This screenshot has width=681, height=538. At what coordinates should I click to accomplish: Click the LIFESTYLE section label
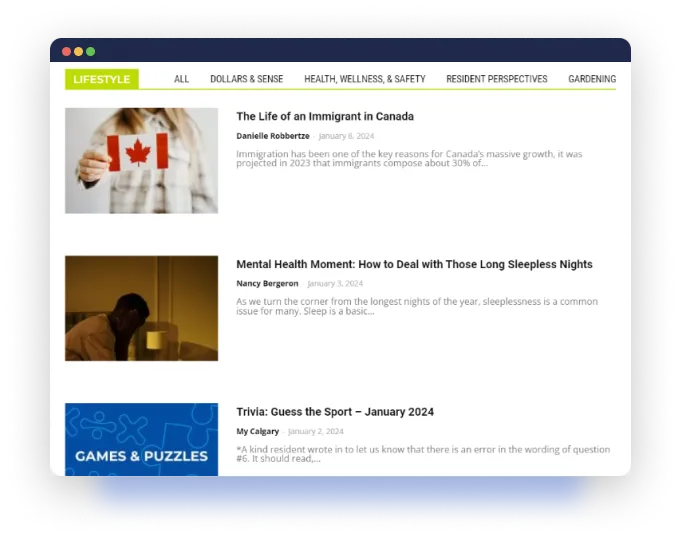pyautogui.click(x=102, y=79)
